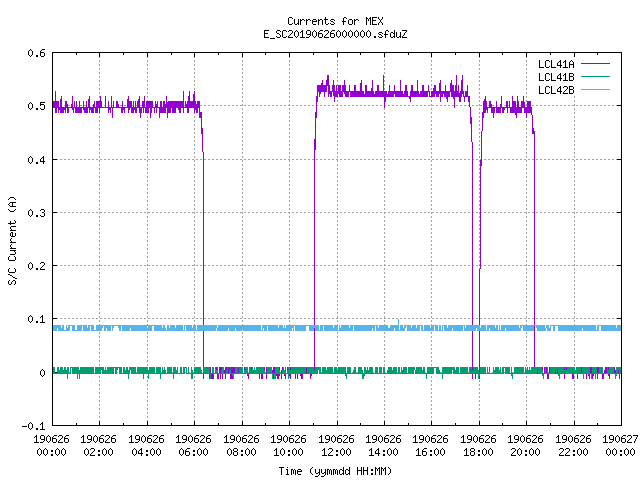Click the y-axis tick value 0.3
This screenshot has height=480, width=640.
pos(36,213)
